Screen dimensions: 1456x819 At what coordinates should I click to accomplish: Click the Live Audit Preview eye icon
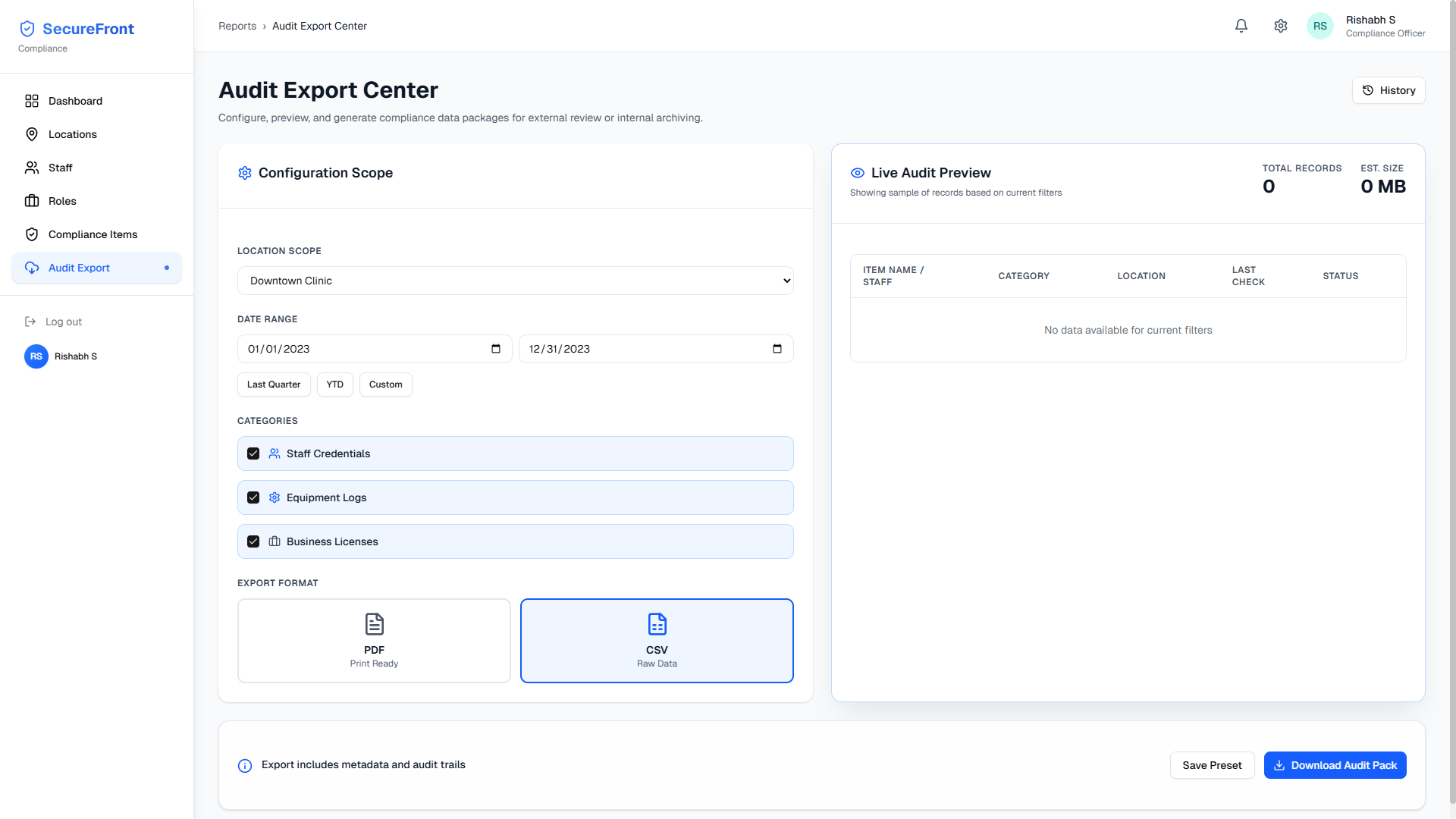click(858, 173)
